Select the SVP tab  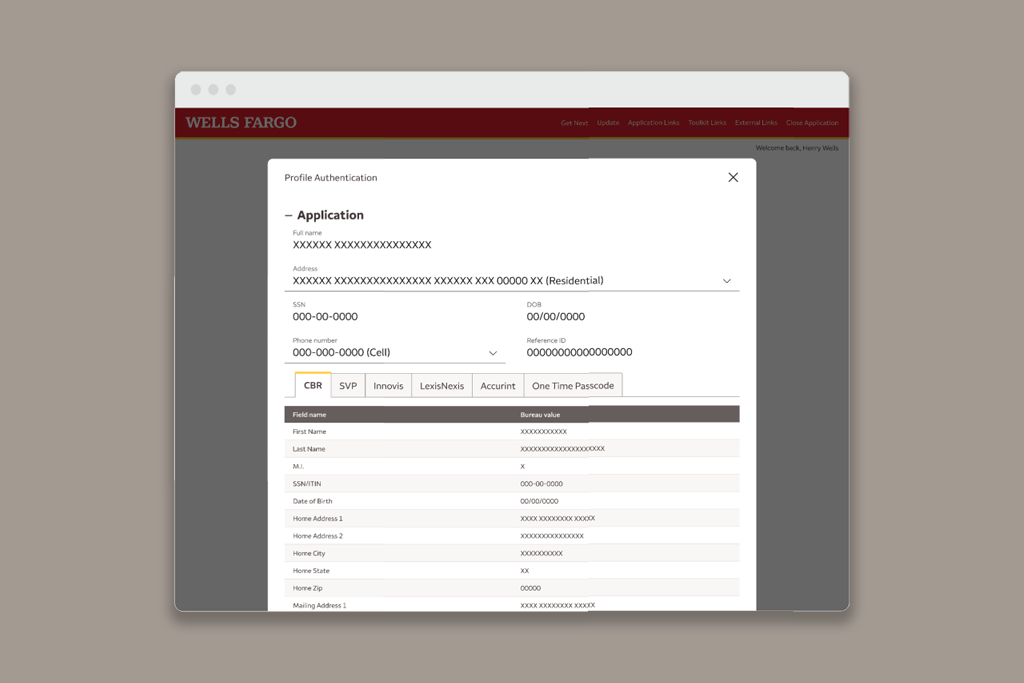pos(348,385)
